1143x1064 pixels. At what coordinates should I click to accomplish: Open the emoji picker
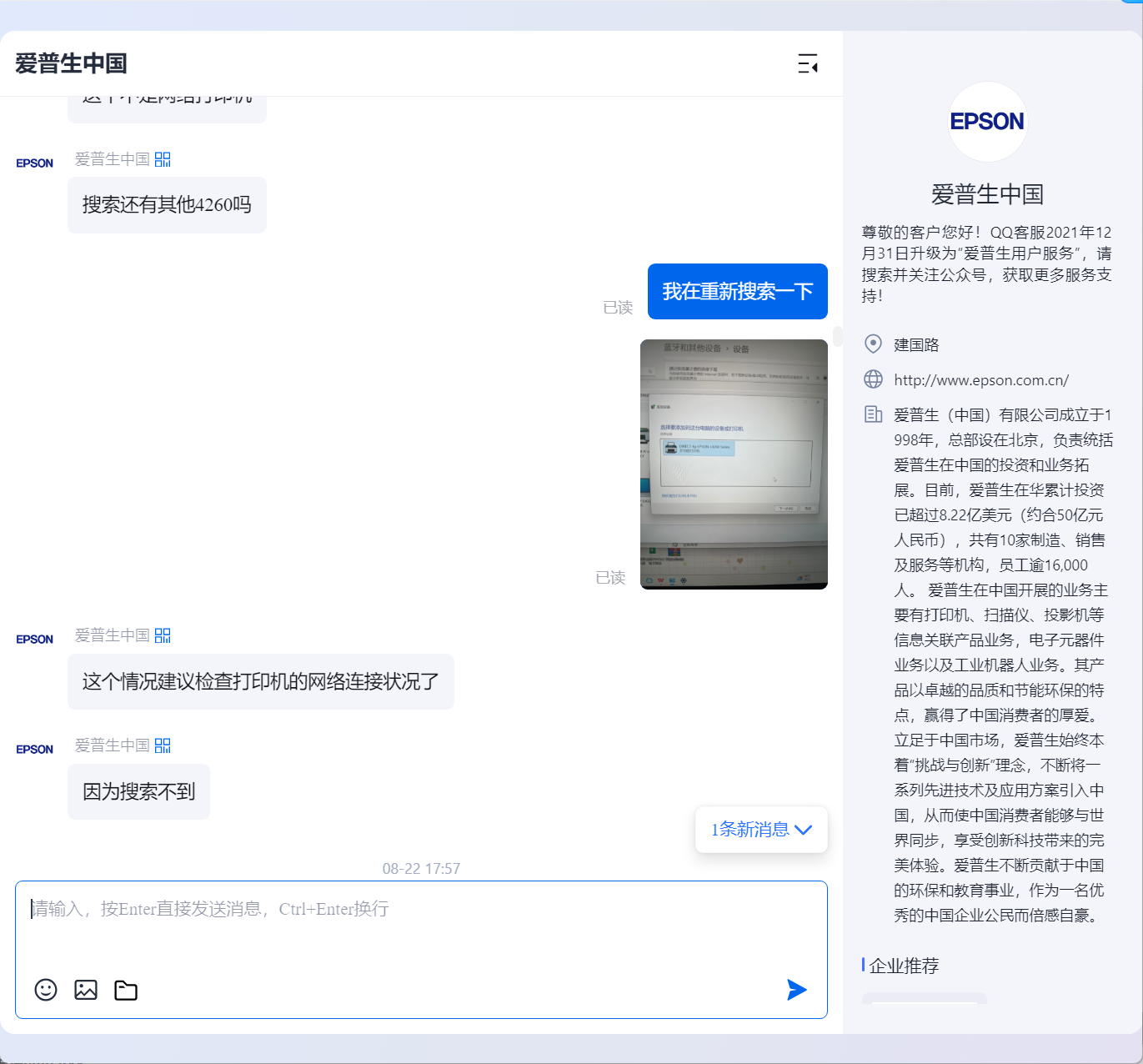click(x=46, y=990)
